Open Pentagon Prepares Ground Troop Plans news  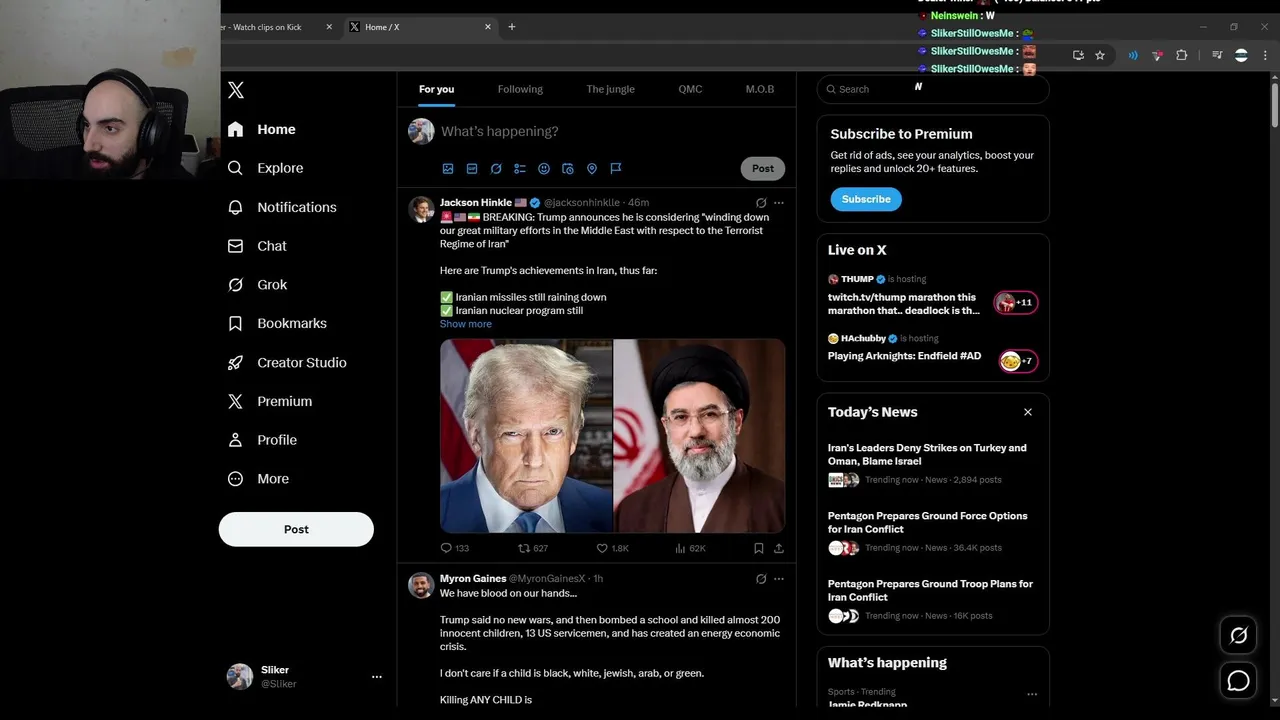[933, 600]
